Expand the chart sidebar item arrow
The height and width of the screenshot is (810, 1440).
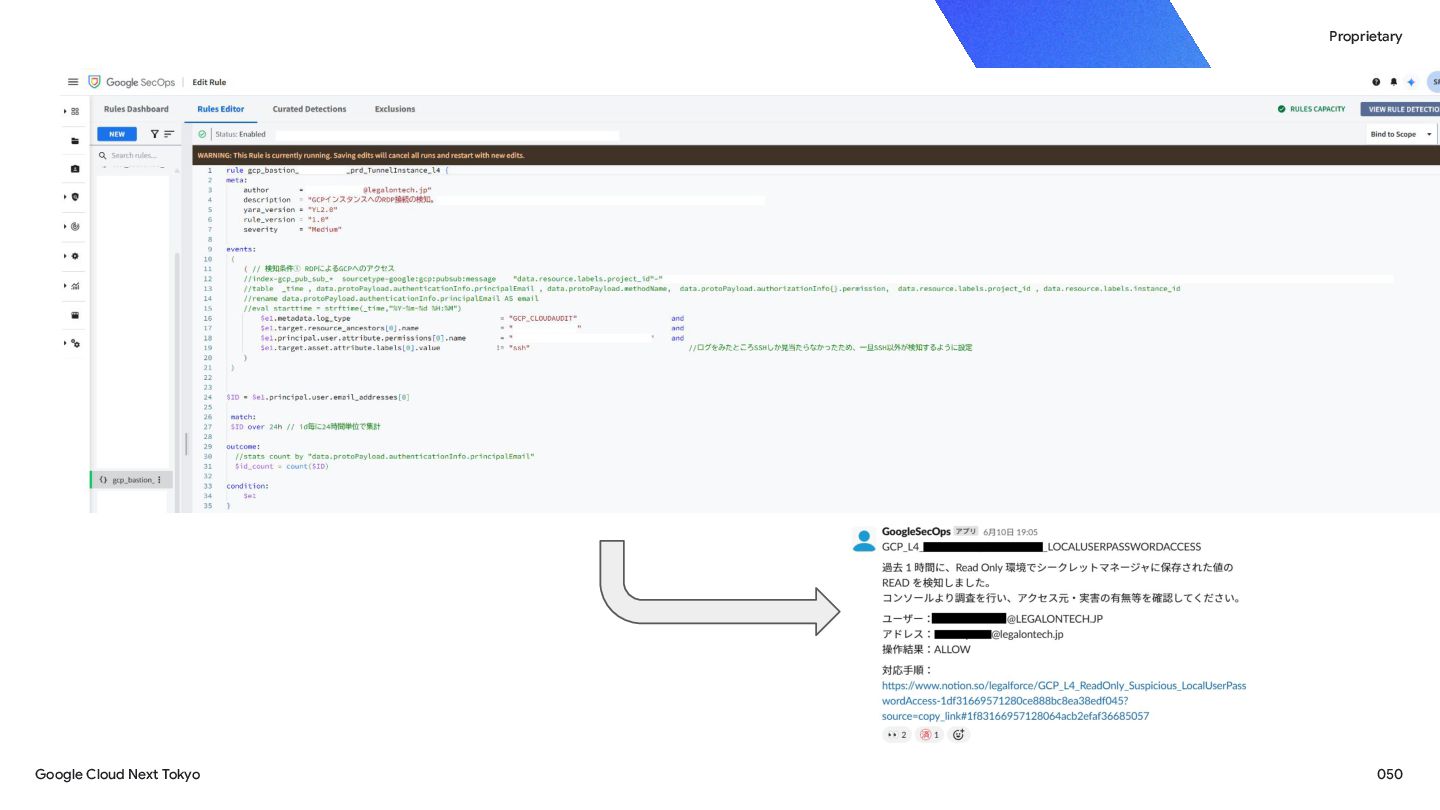click(65, 286)
